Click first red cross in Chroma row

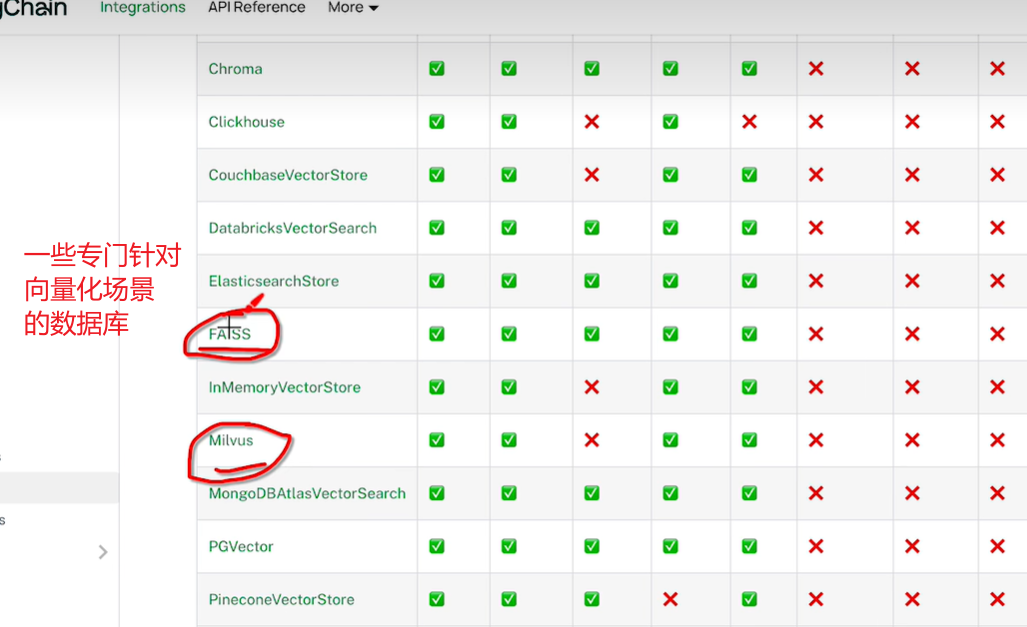(x=815, y=69)
